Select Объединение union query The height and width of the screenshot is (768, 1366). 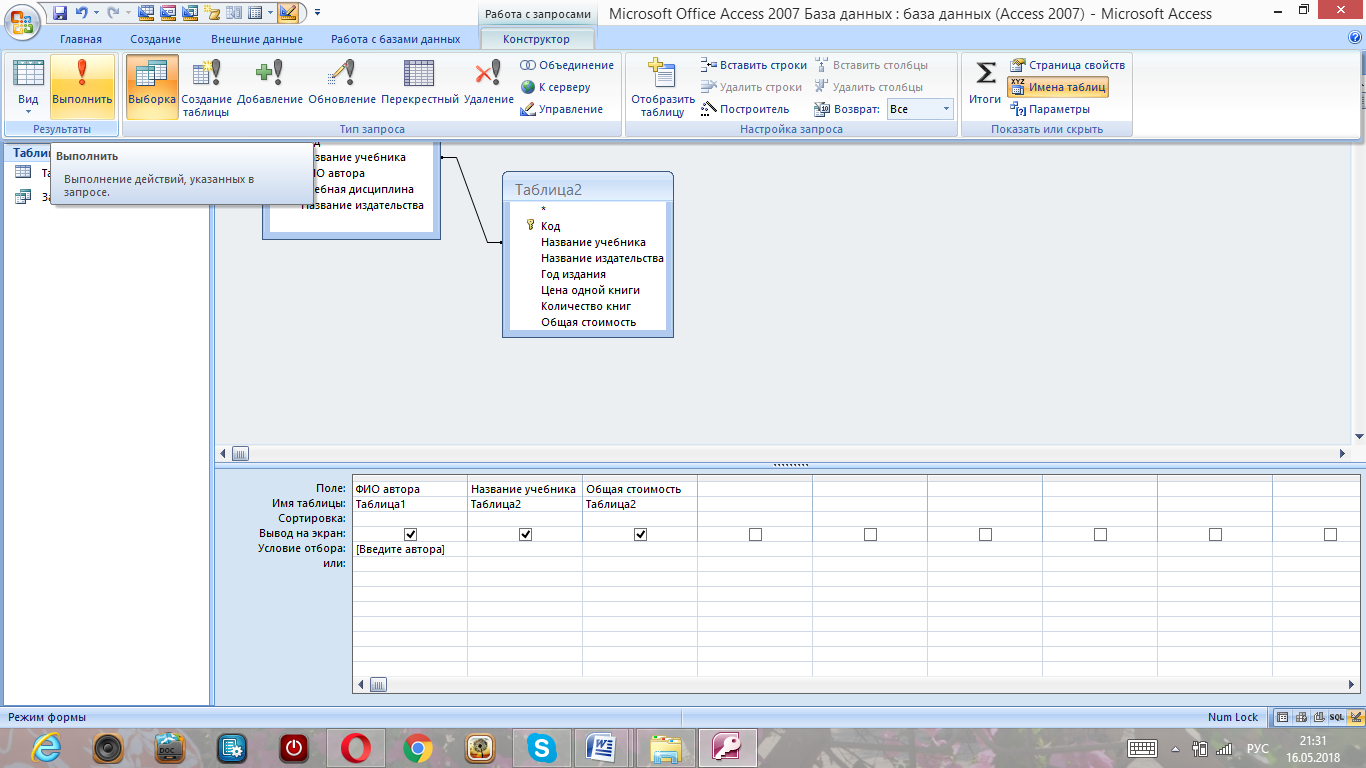pyautogui.click(x=567, y=65)
